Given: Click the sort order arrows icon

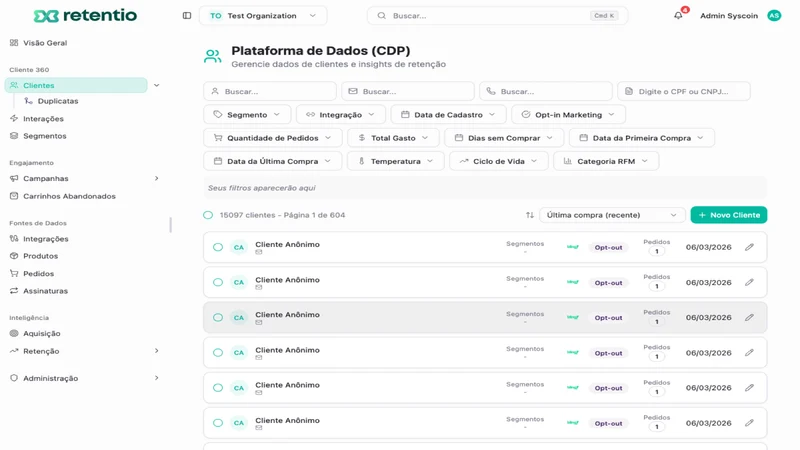Looking at the screenshot, I should [x=530, y=215].
